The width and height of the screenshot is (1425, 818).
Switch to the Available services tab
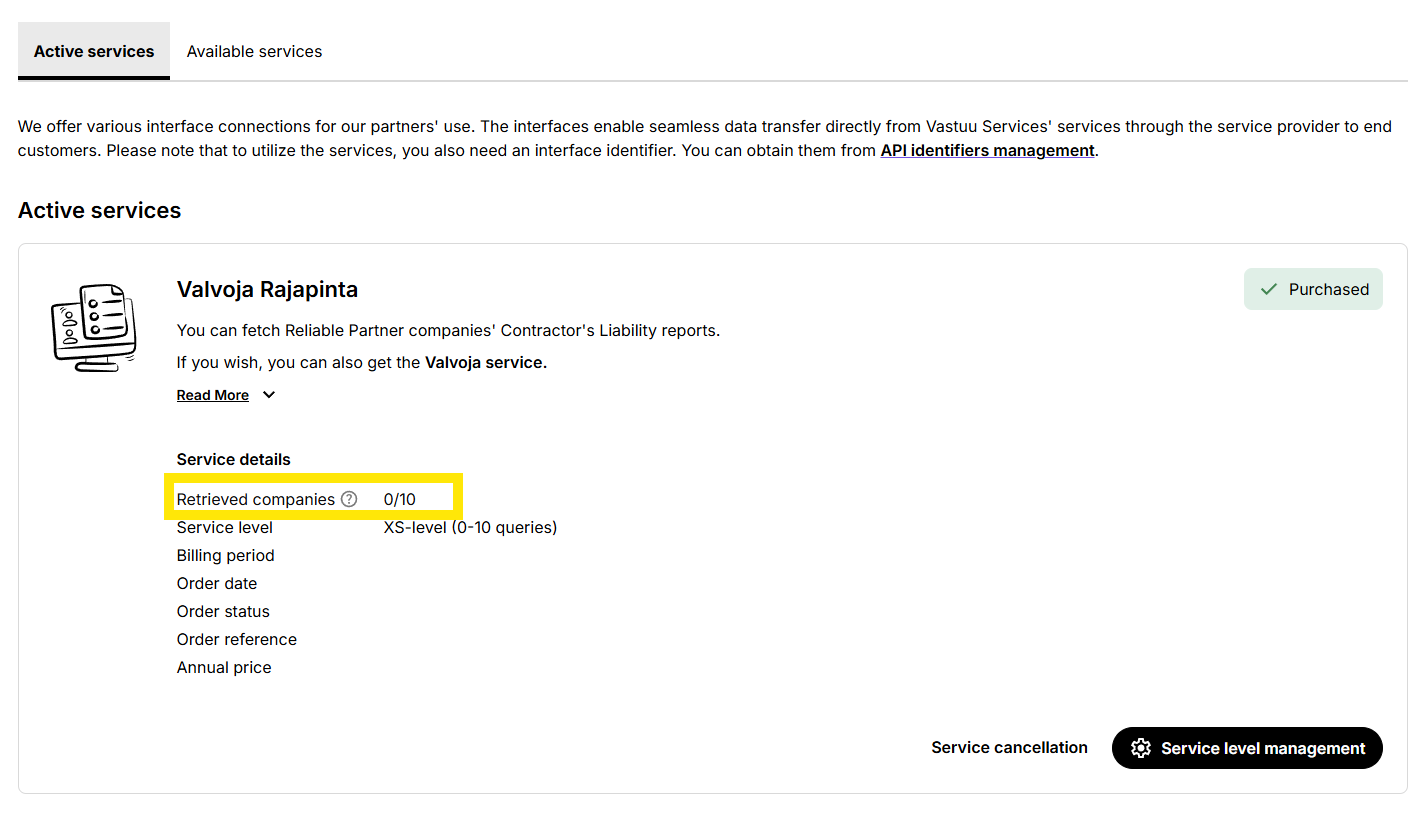[254, 51]
